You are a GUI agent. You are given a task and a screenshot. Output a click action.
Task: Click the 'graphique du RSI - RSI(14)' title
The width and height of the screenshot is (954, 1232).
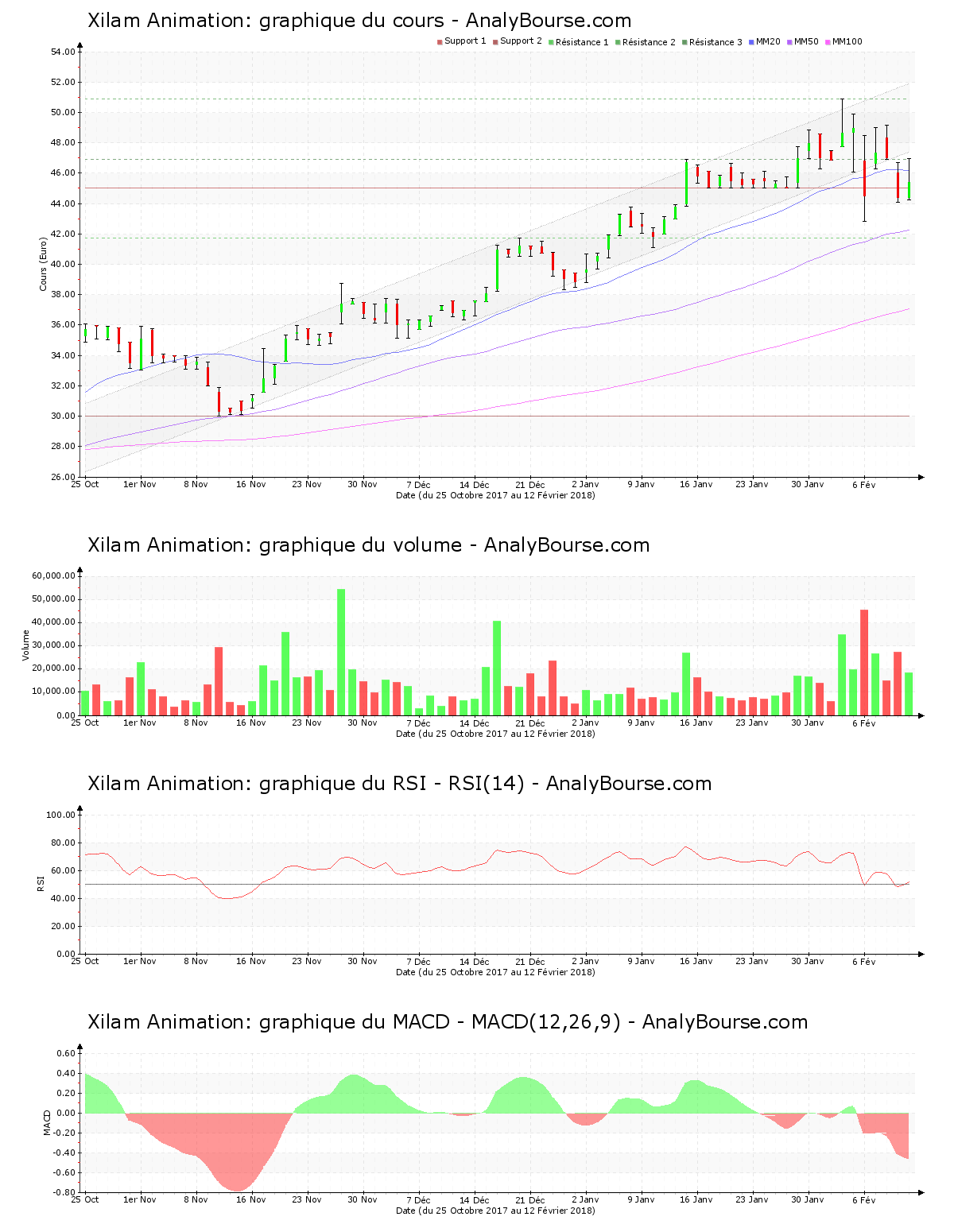tap(400, 784)
